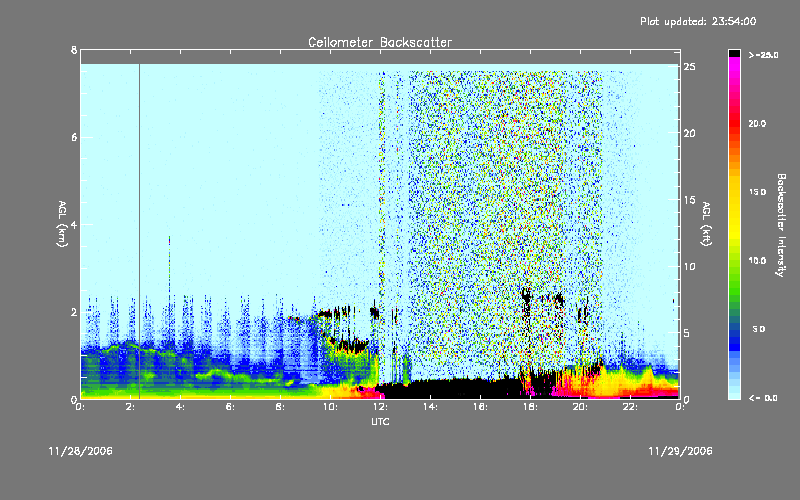The image size is (800, 500).
Task: Click the 25 kft label on right axis
Action: pyautogui.click(x=689, y=67)
